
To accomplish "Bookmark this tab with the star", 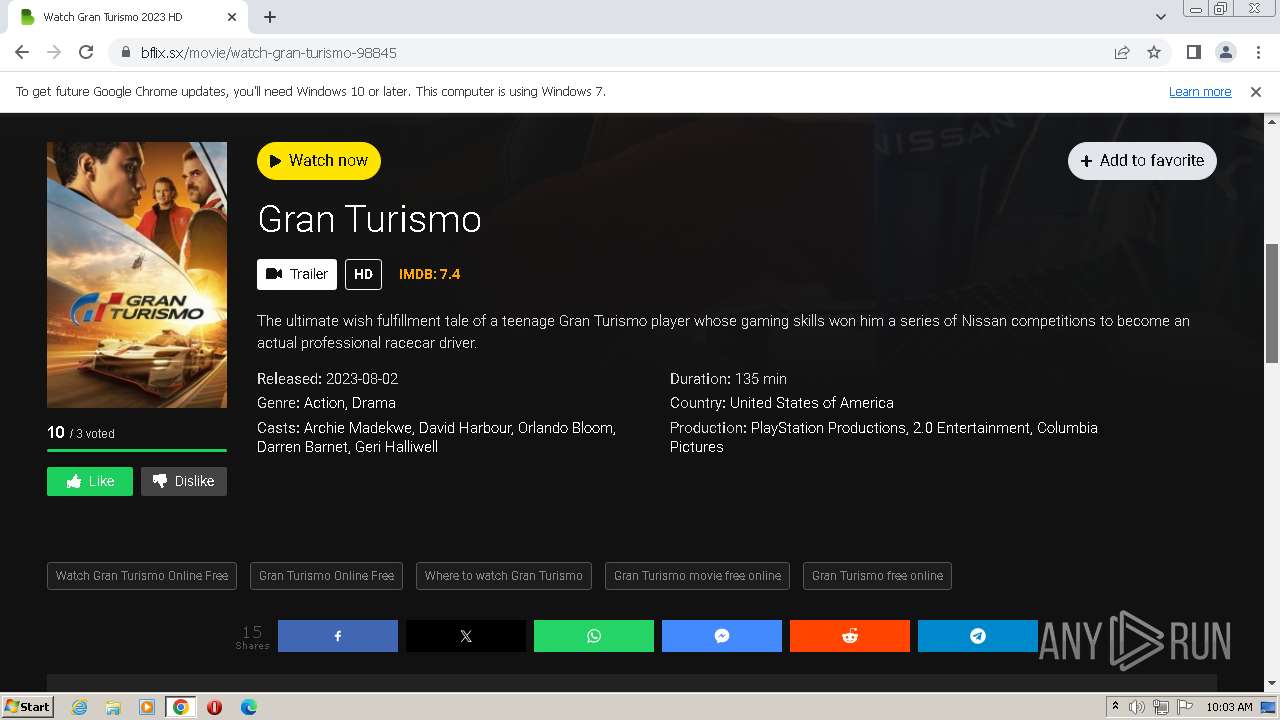I will click(x=1154, y=52).
